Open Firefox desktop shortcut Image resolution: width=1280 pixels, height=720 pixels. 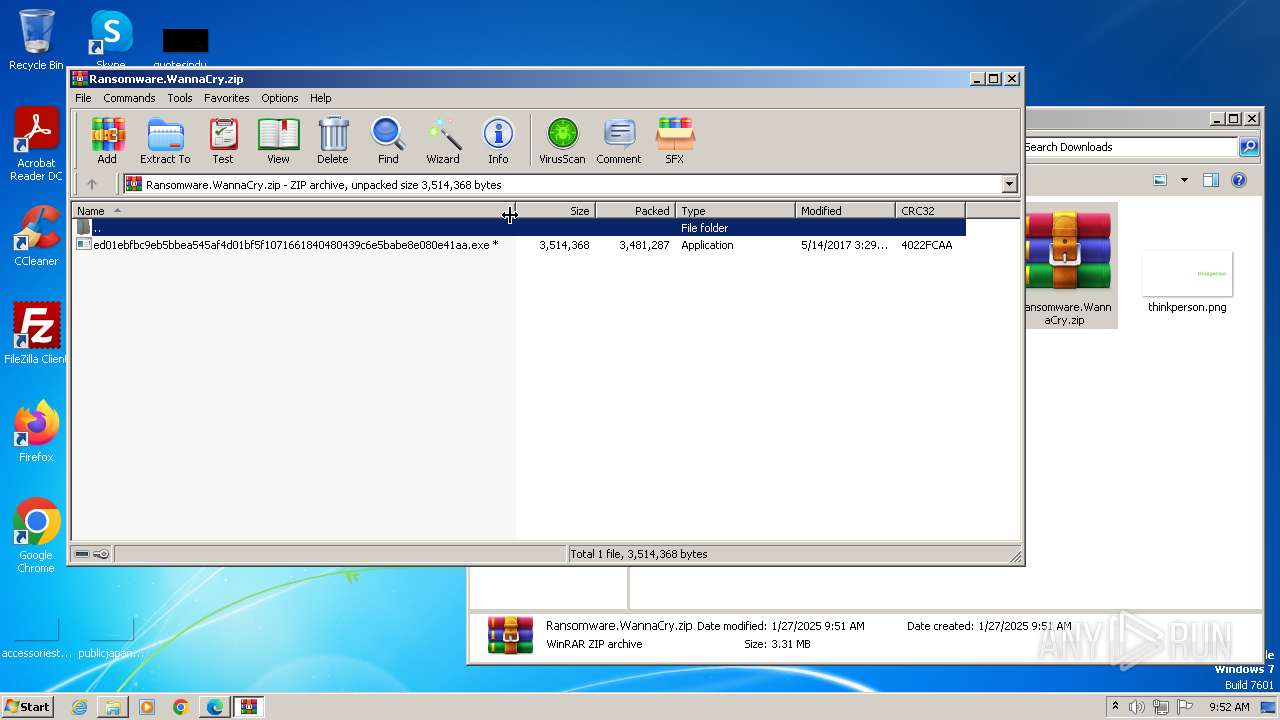point(36,432)
